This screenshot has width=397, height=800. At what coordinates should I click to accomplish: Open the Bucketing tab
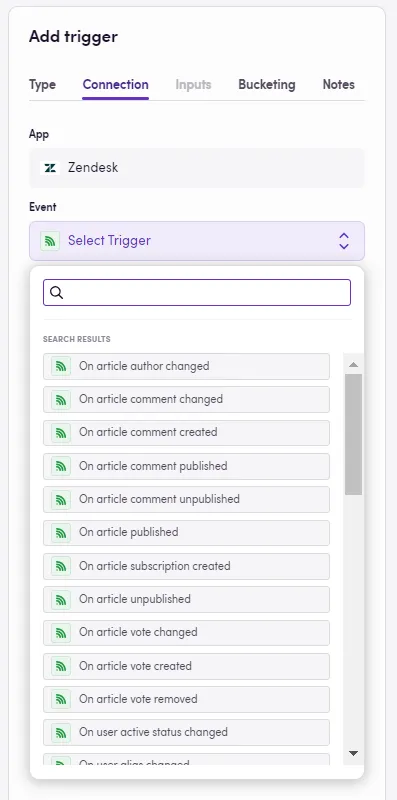click(x=267, y=85)
